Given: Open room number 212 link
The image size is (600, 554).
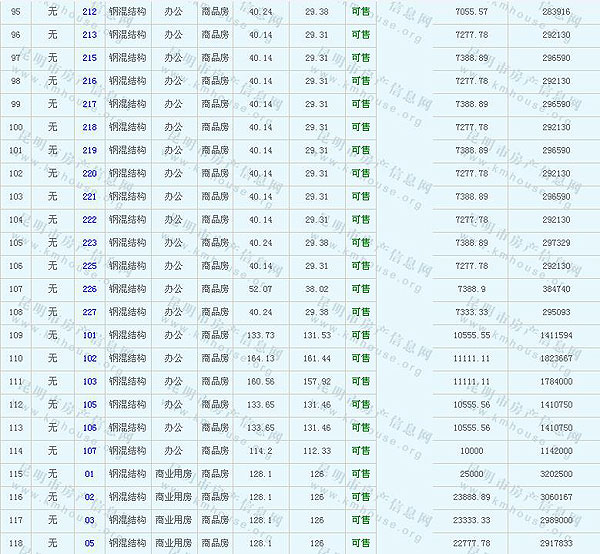Looking at the screenshot, I should (90, 12).
